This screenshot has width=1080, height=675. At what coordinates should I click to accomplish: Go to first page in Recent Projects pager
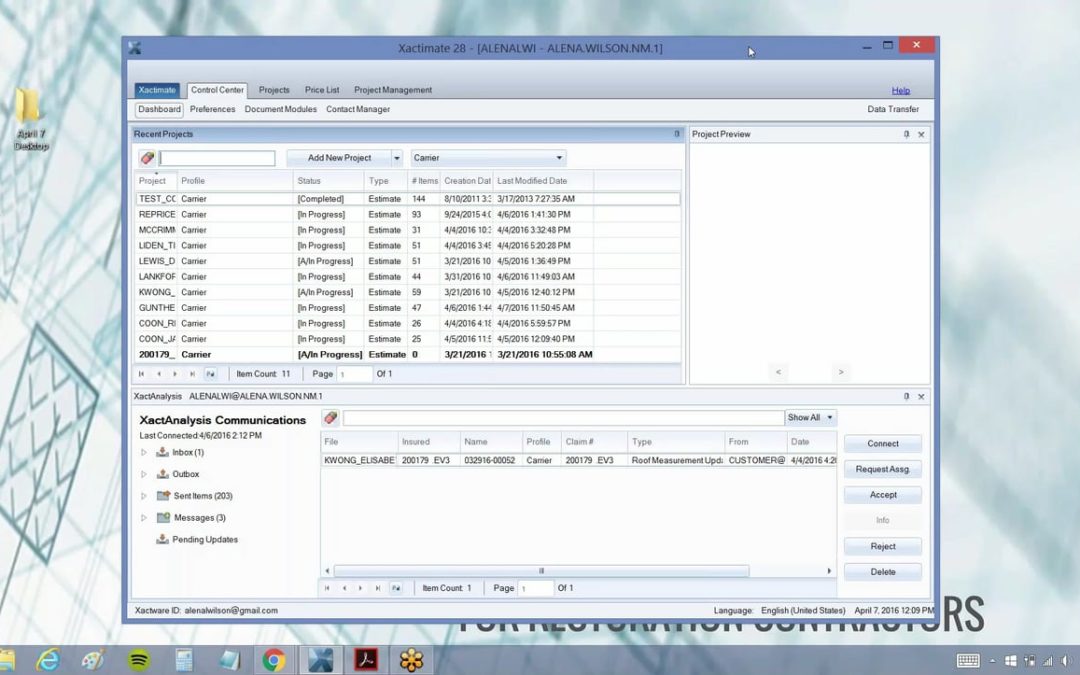(141, 374)
